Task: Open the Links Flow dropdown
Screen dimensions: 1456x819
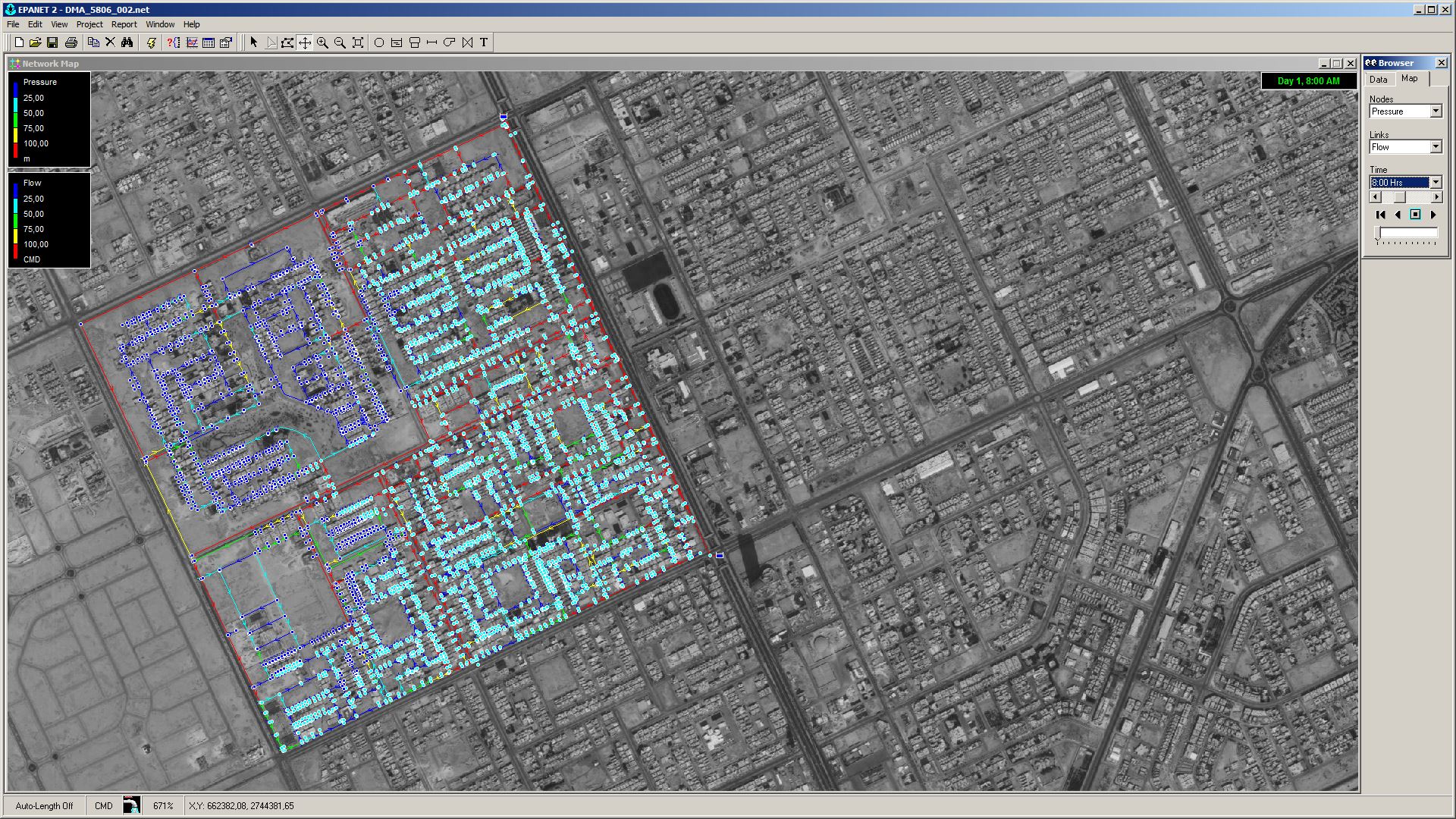Action: (1436, 147)
